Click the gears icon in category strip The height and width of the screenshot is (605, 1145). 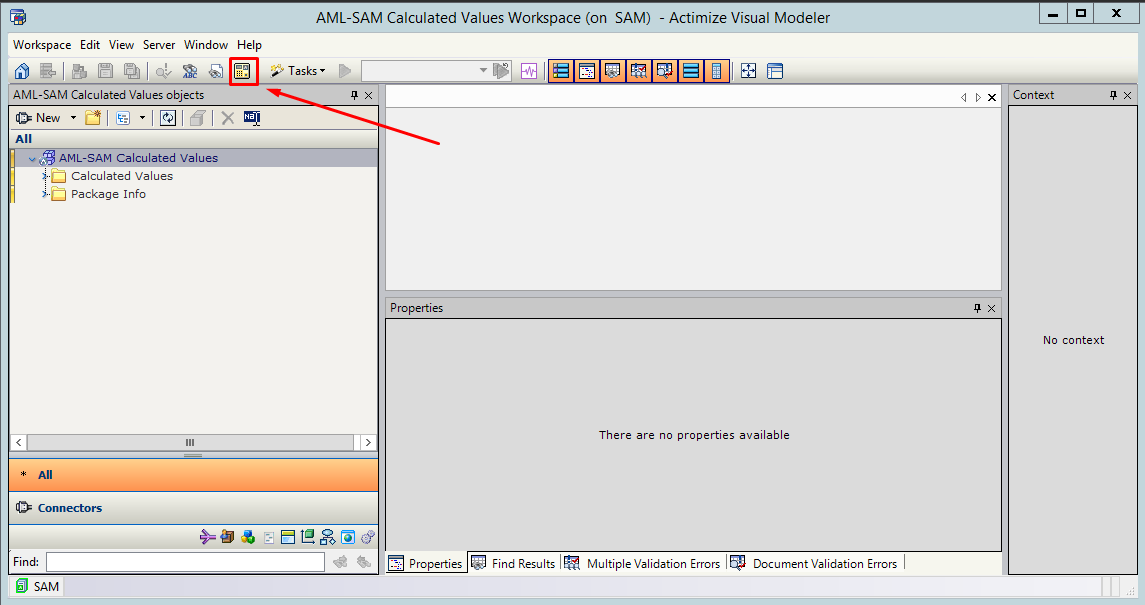pos(367,537)
